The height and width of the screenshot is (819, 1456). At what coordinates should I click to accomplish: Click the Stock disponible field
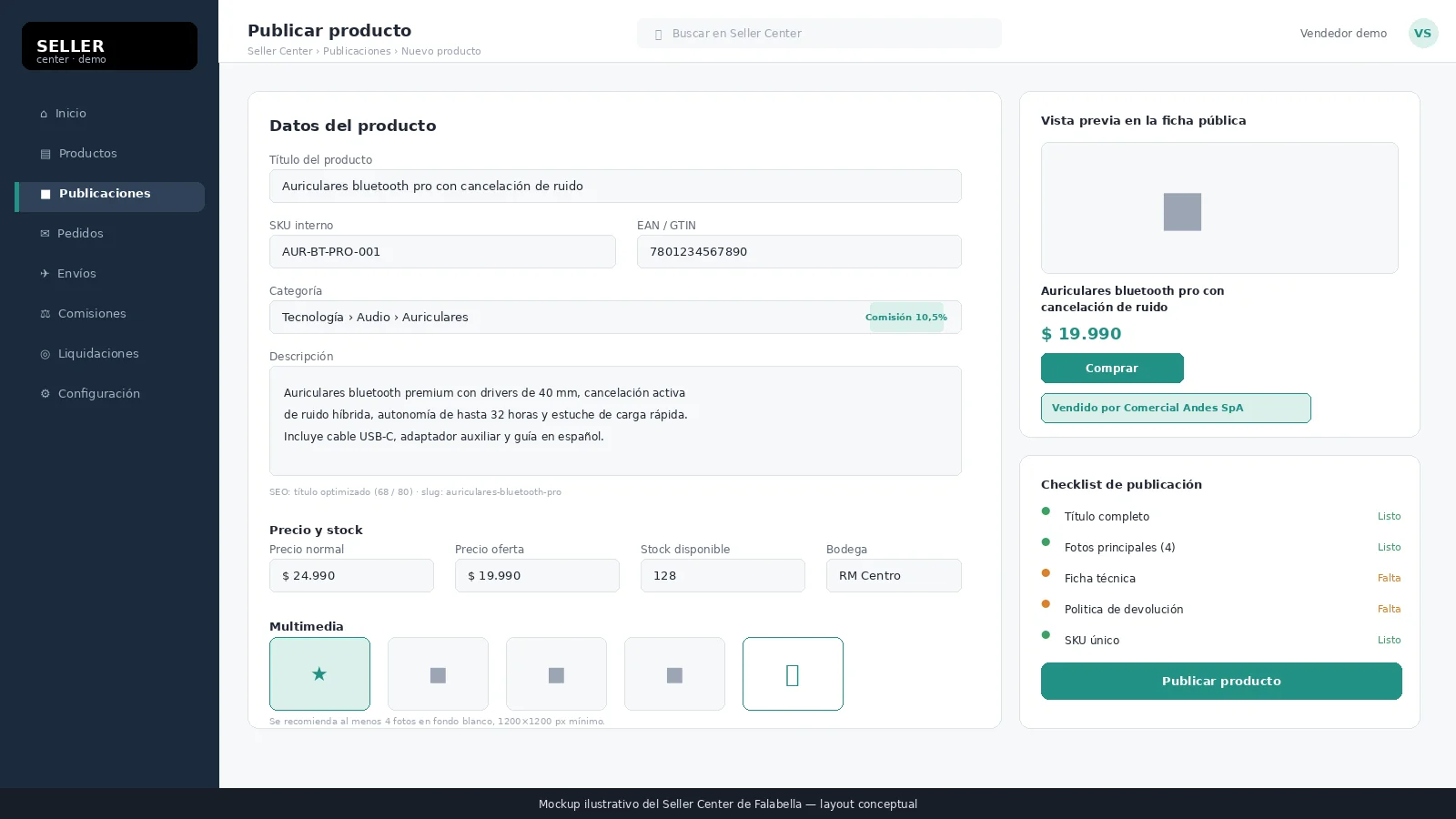pyautogui.click(x=723, y=575)
